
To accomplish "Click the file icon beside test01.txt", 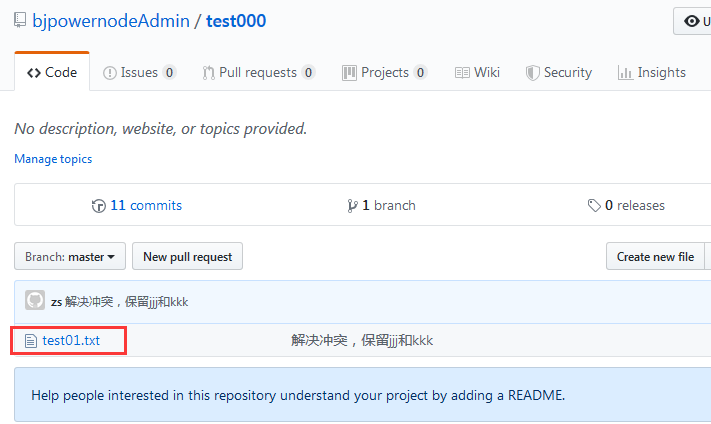I will 30,341.
